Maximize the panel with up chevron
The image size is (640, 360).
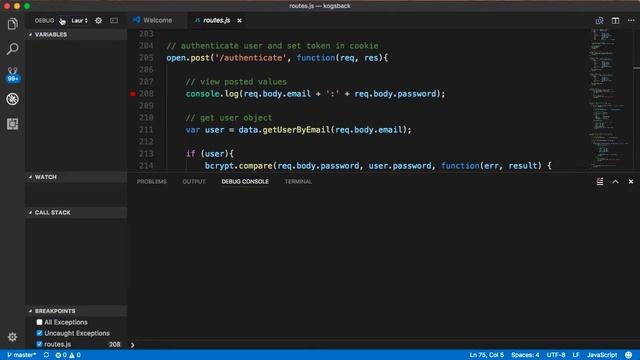(x=615, y=182)
